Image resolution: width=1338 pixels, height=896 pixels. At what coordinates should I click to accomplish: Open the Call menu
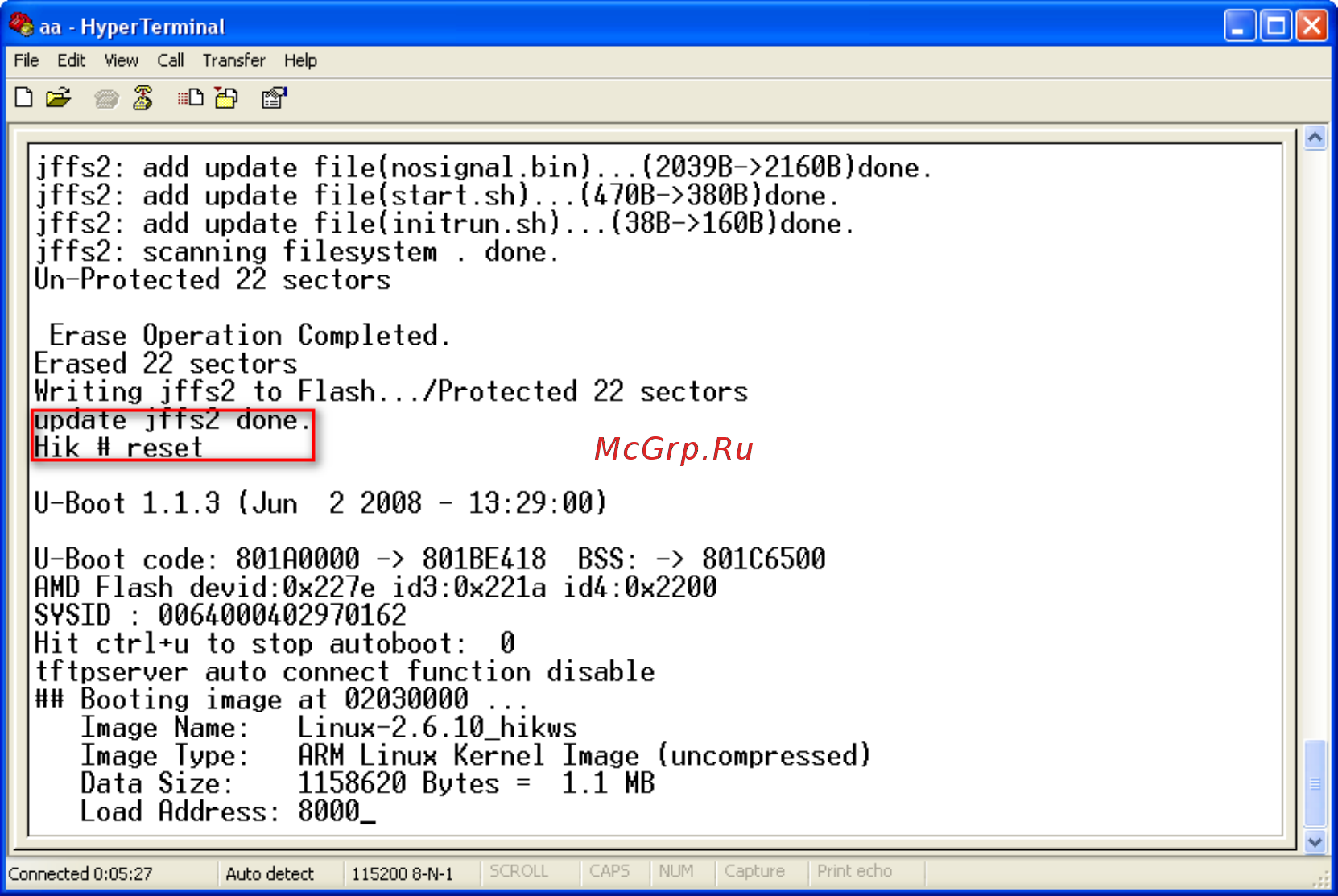pyautogui.click(x=170, y=60)
